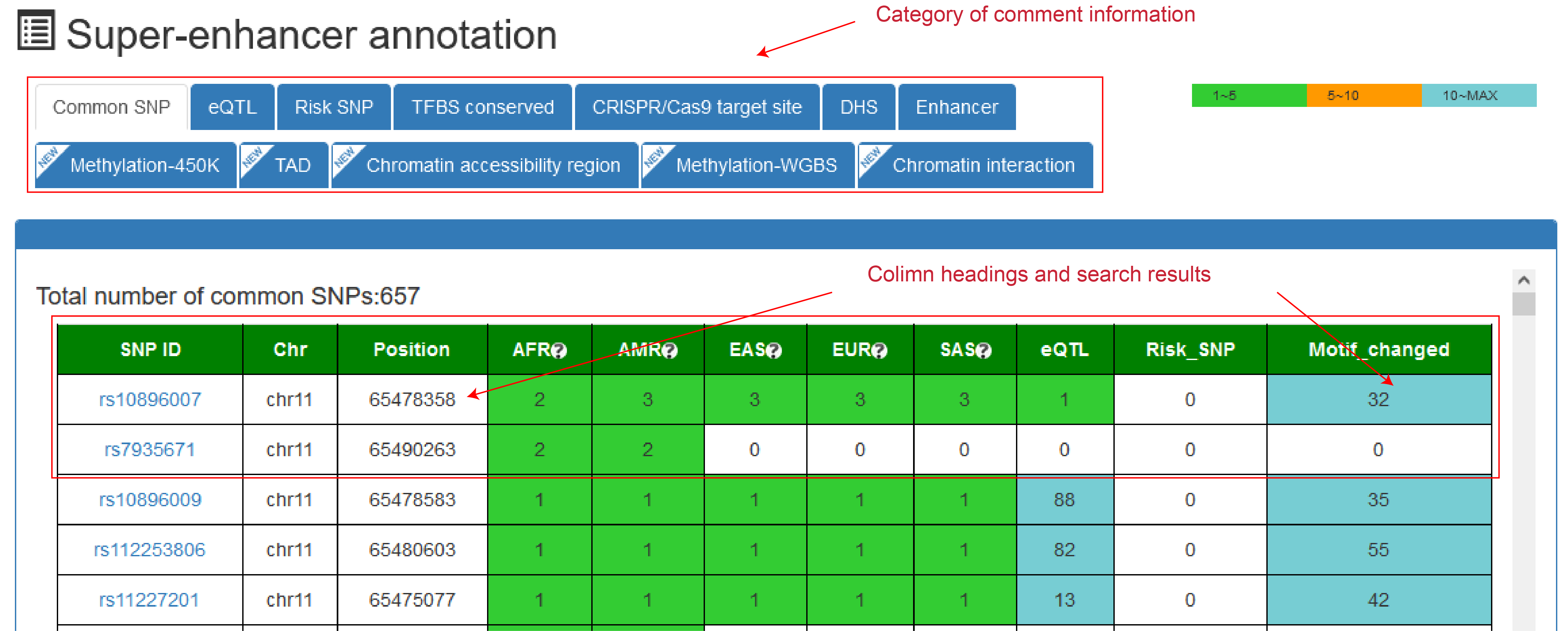Switch to the Chromatin interaction tab
Screen dimensions: 1568x631
976,165
